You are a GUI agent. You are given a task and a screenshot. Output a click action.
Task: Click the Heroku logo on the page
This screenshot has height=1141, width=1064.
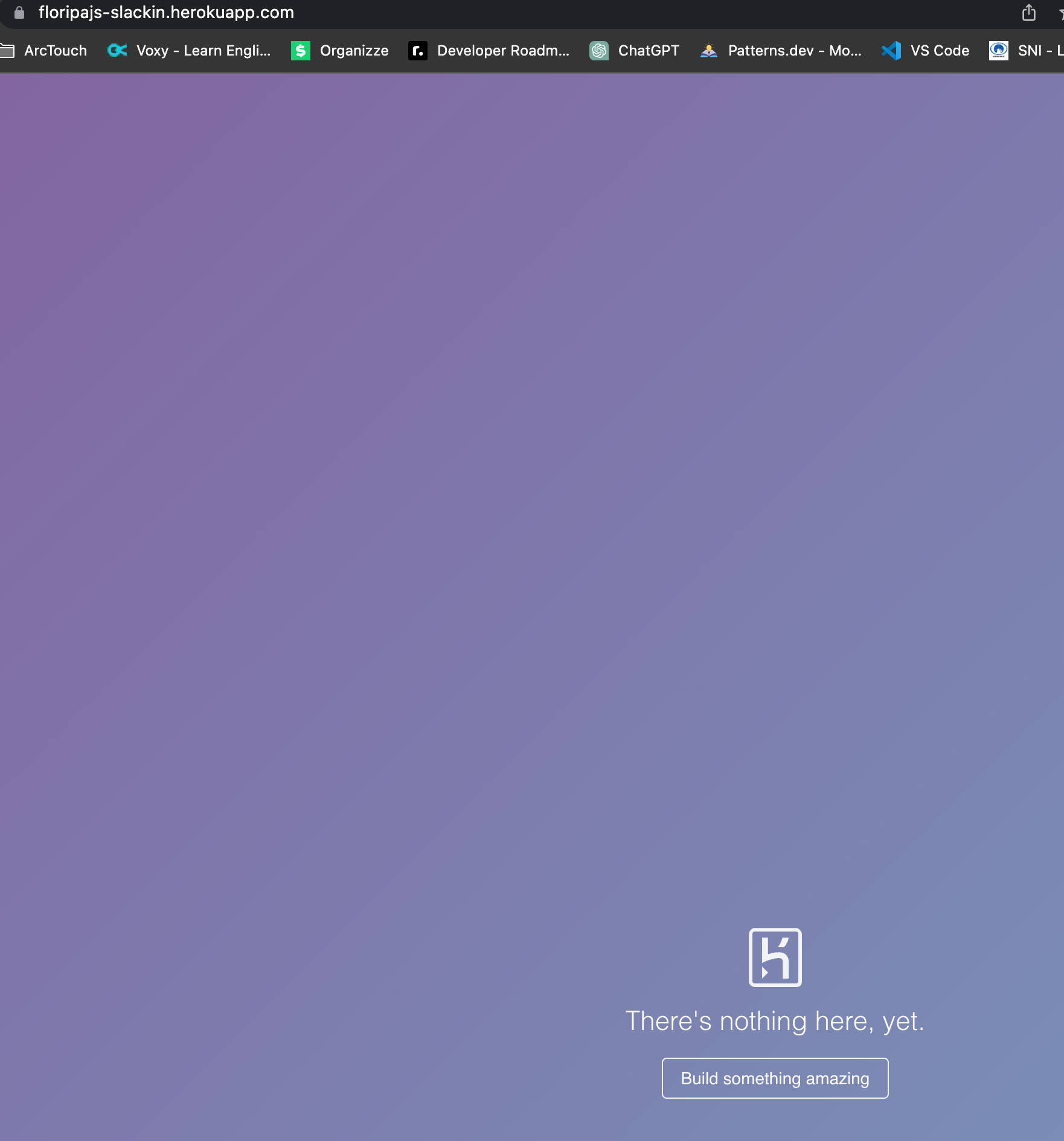click(775, 957)
